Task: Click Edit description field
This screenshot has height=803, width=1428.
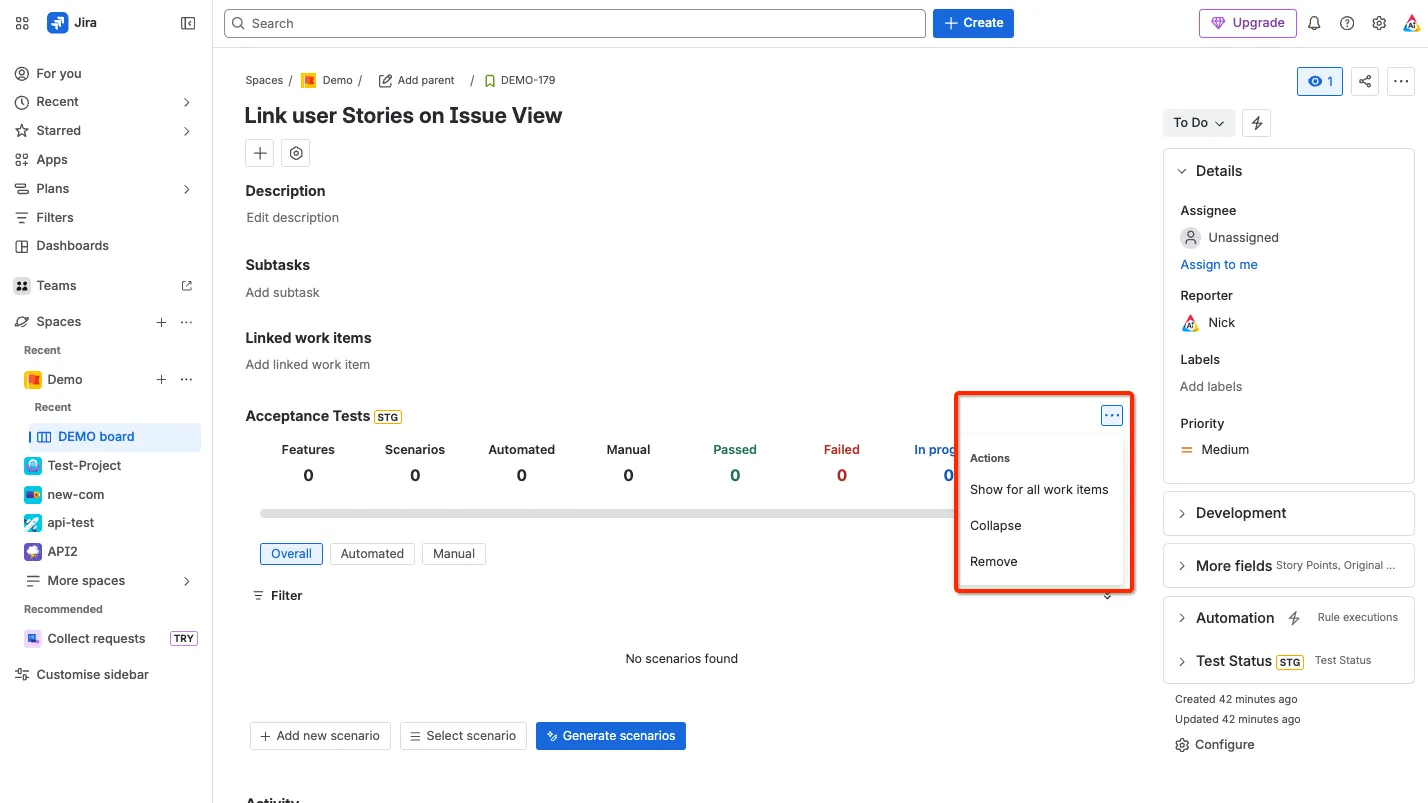Action: pyautogui.click(x=293, y=218)
